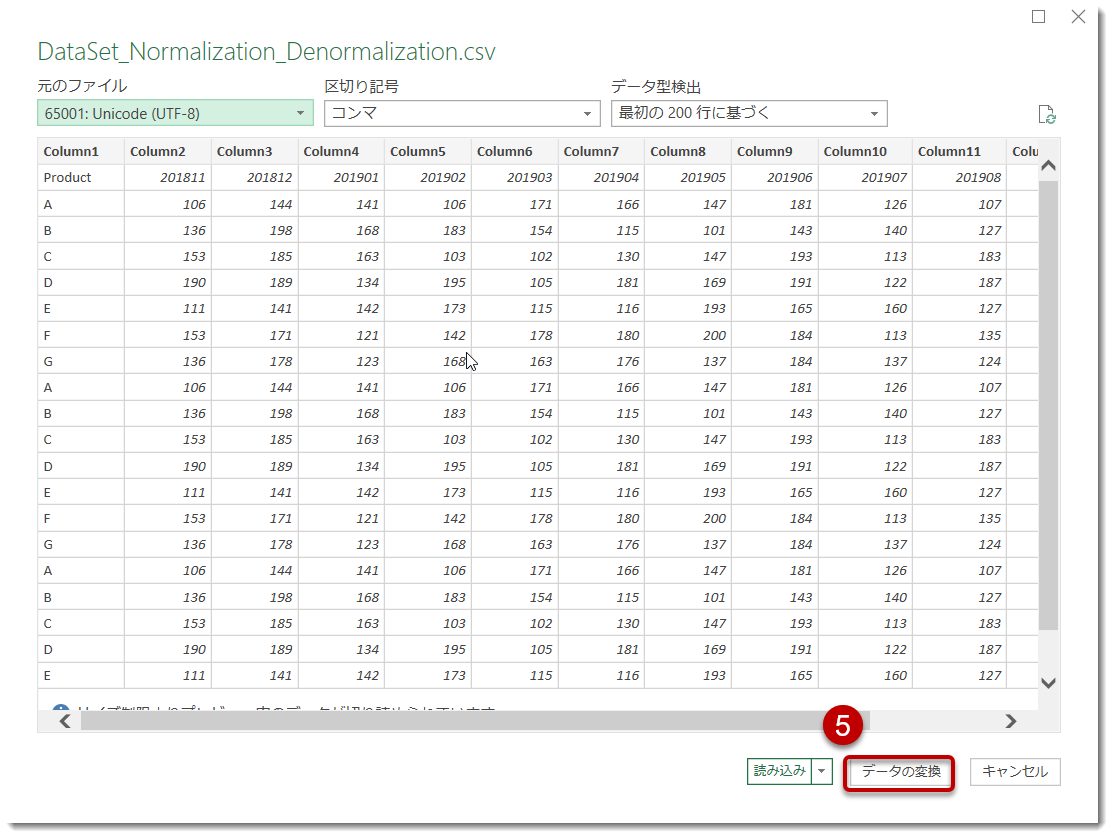Select the Column5 header
The image size is (1113, 838).
point(427,152)
